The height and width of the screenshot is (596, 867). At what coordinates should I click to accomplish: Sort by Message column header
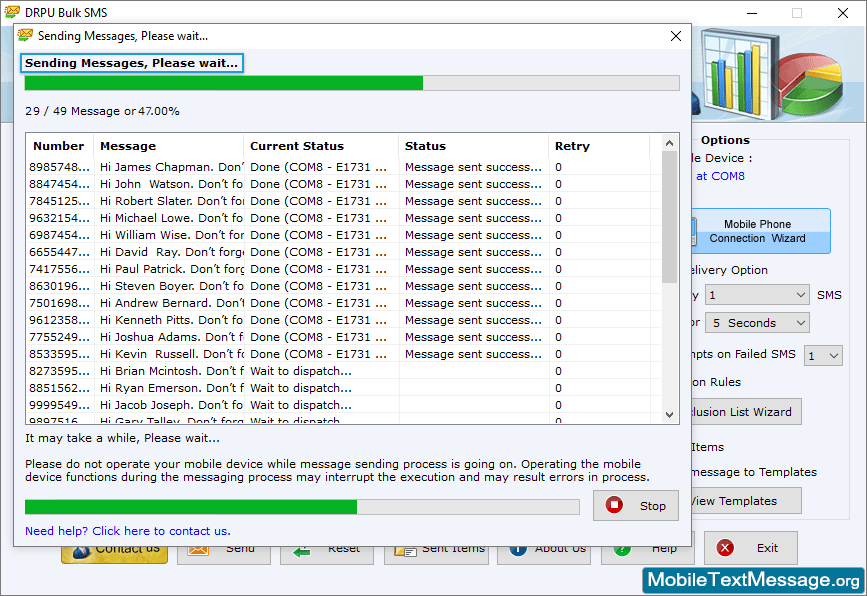point(168,146)
